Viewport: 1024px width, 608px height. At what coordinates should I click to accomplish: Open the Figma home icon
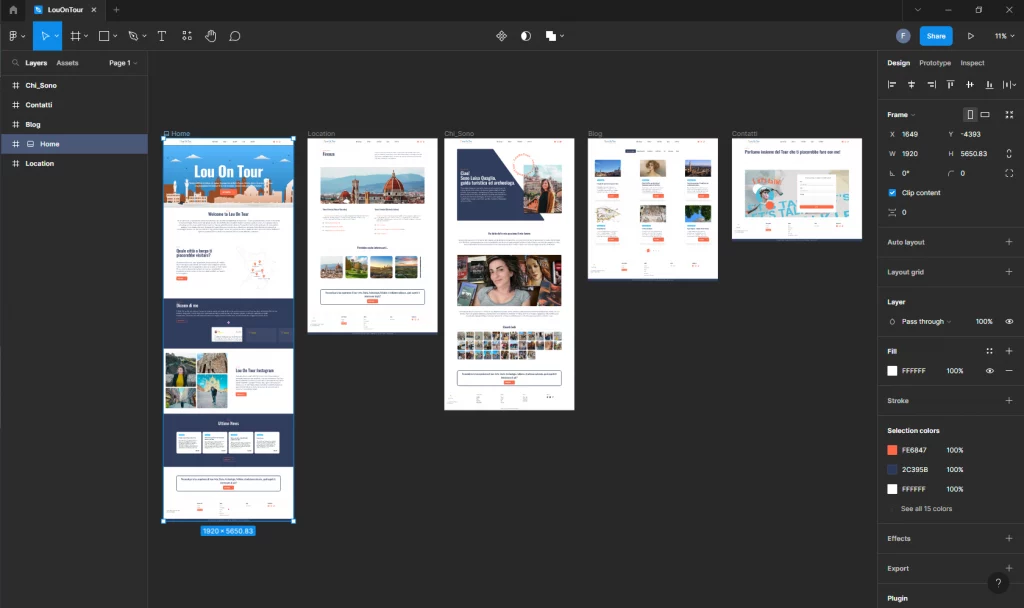(13, 10)
